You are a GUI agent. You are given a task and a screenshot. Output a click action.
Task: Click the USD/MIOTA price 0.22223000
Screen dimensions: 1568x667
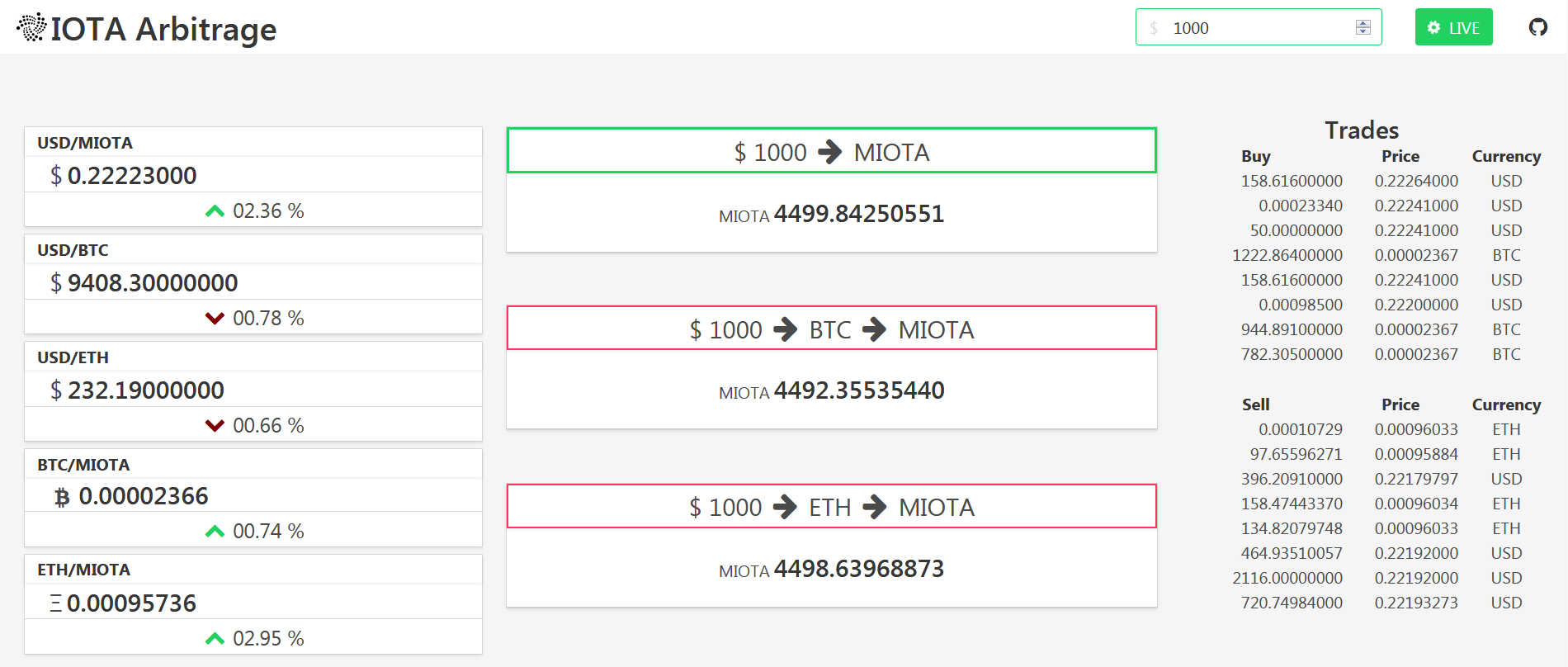[x=132, y=176]
